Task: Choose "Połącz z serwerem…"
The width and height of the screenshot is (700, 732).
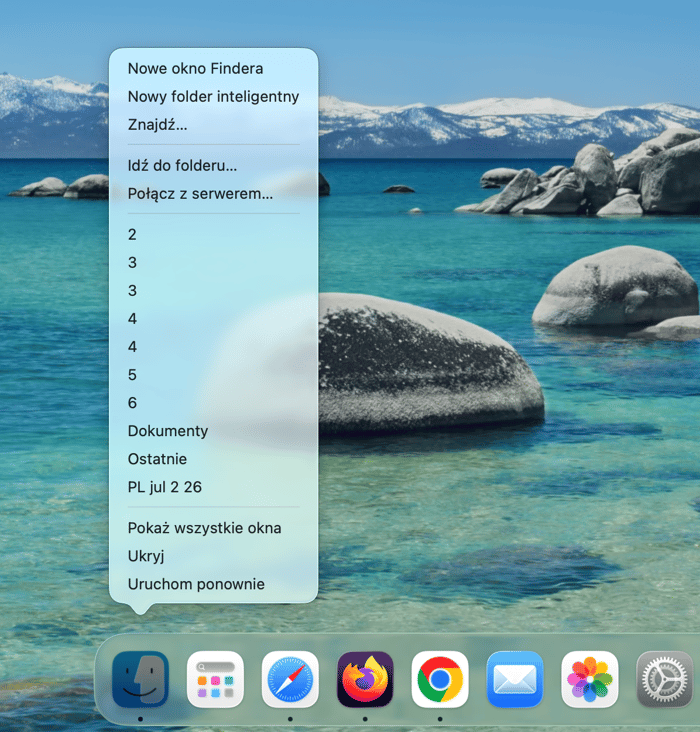Action: click(x=213, y=193)
